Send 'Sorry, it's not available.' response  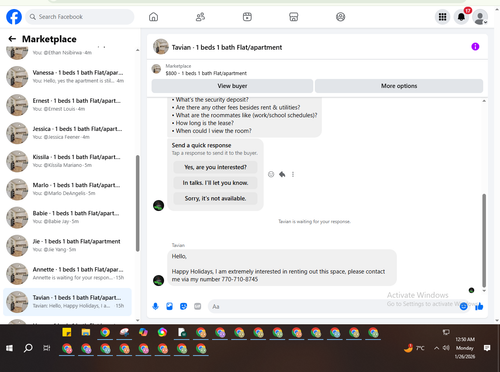[215, 198]
